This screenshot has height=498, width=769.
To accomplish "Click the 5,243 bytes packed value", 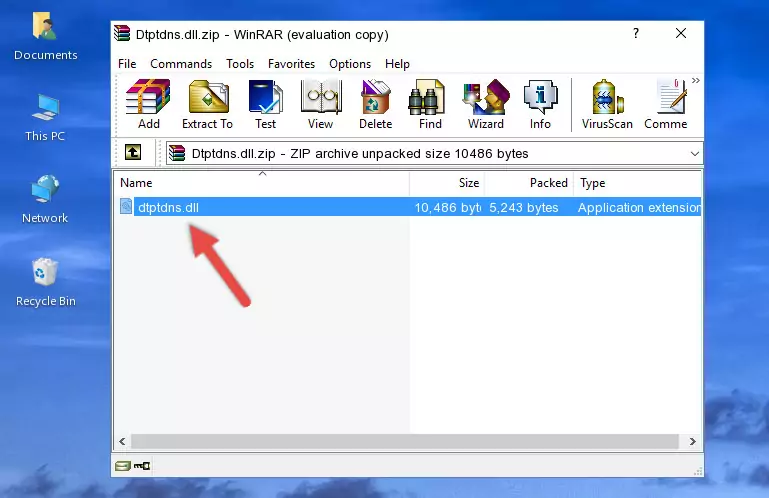I will (523, 208).
